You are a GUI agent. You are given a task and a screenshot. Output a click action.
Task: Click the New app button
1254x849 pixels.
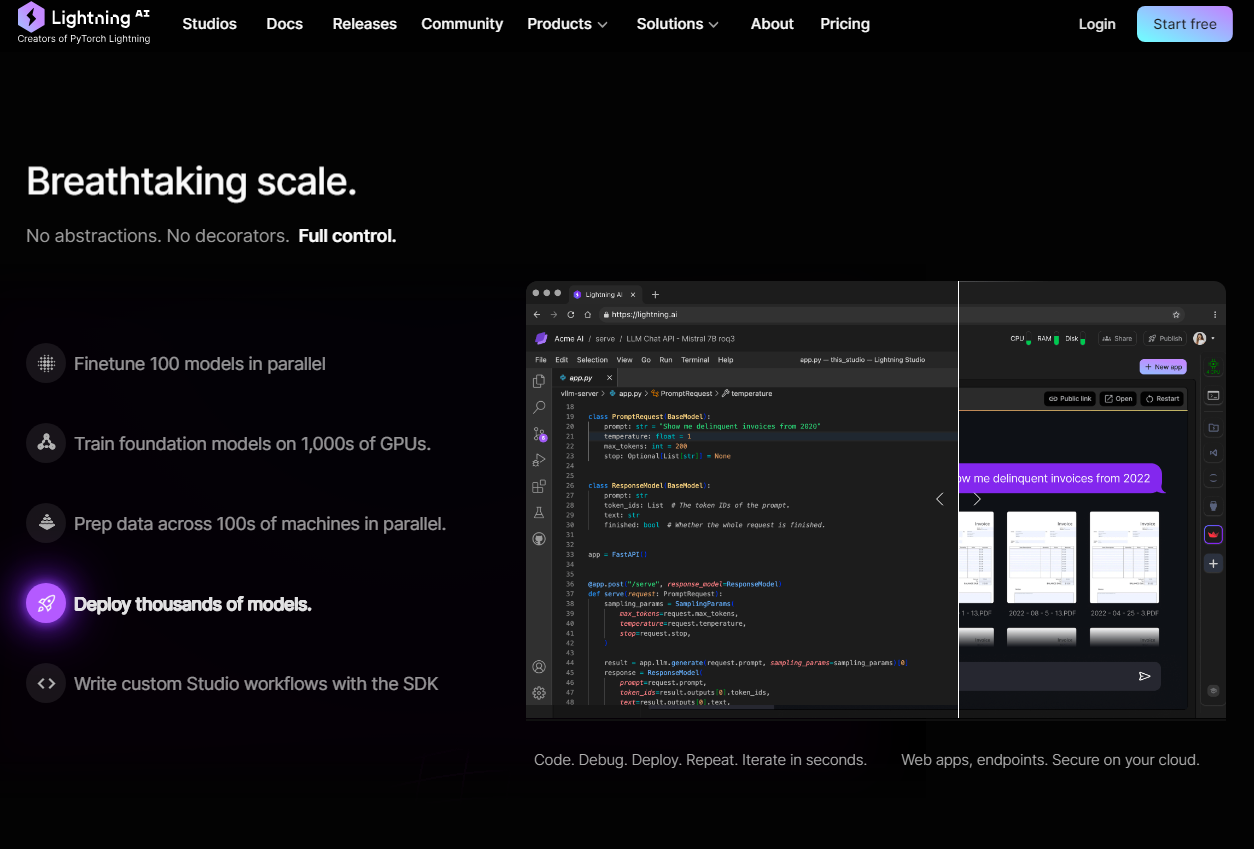(1163, 367)
